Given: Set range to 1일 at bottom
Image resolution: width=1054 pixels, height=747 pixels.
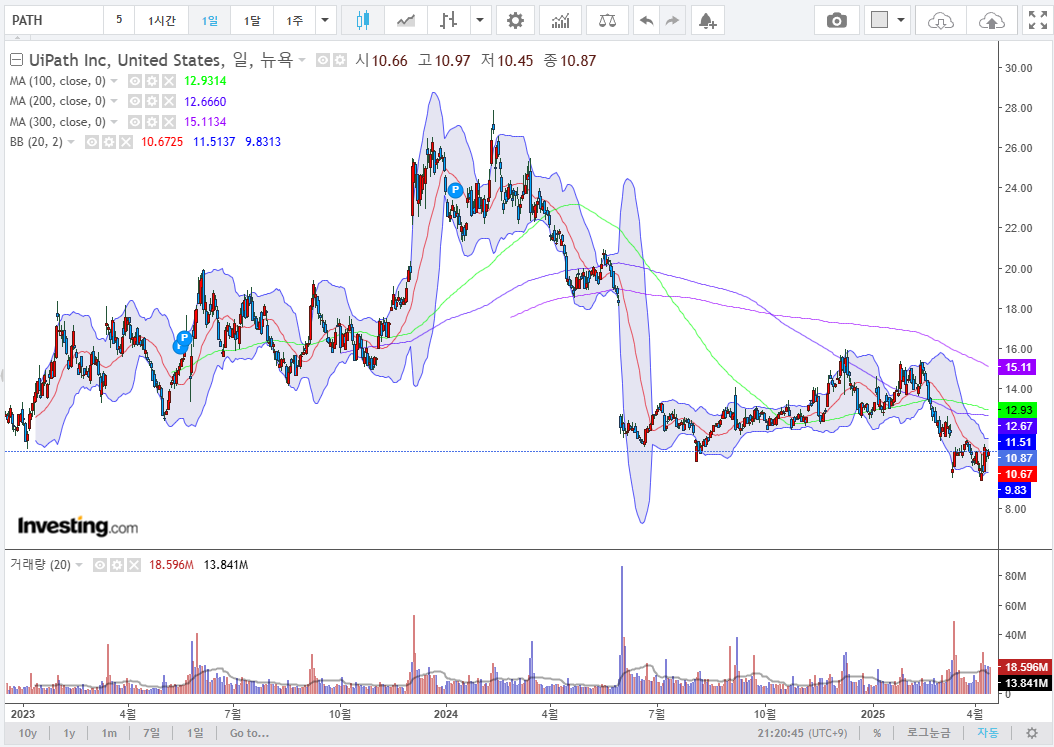Looking at the screenshot, I should tap(195, 733).
